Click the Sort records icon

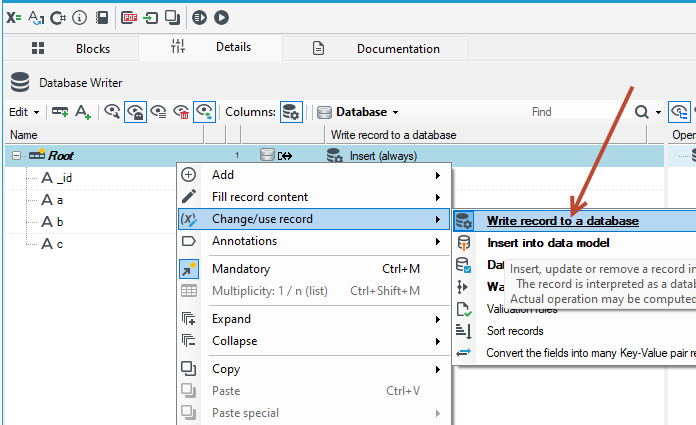pyautogui.click(x=464, y=331)
